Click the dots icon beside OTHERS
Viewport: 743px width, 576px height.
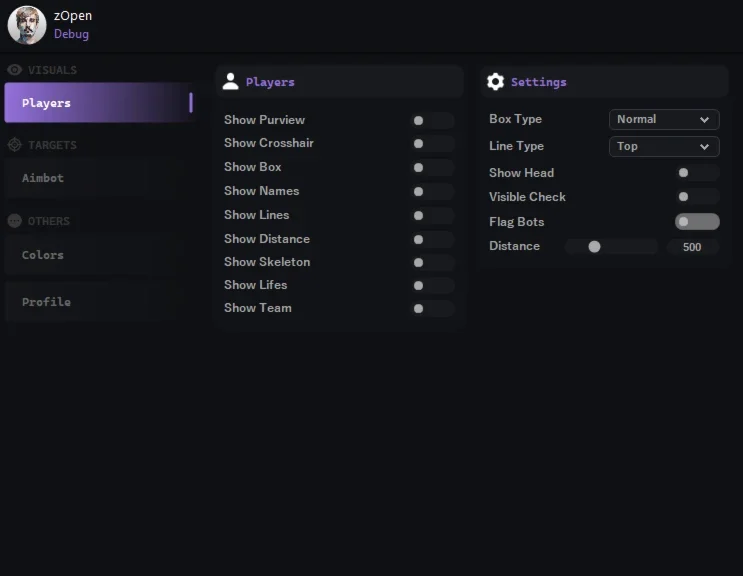(x=15, y=221)
